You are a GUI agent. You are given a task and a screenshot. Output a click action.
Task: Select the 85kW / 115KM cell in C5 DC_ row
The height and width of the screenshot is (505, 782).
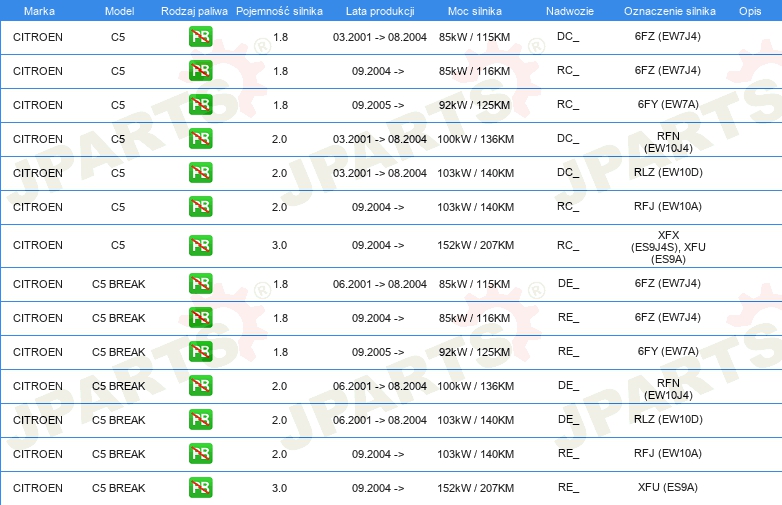[x=474, y=37]
